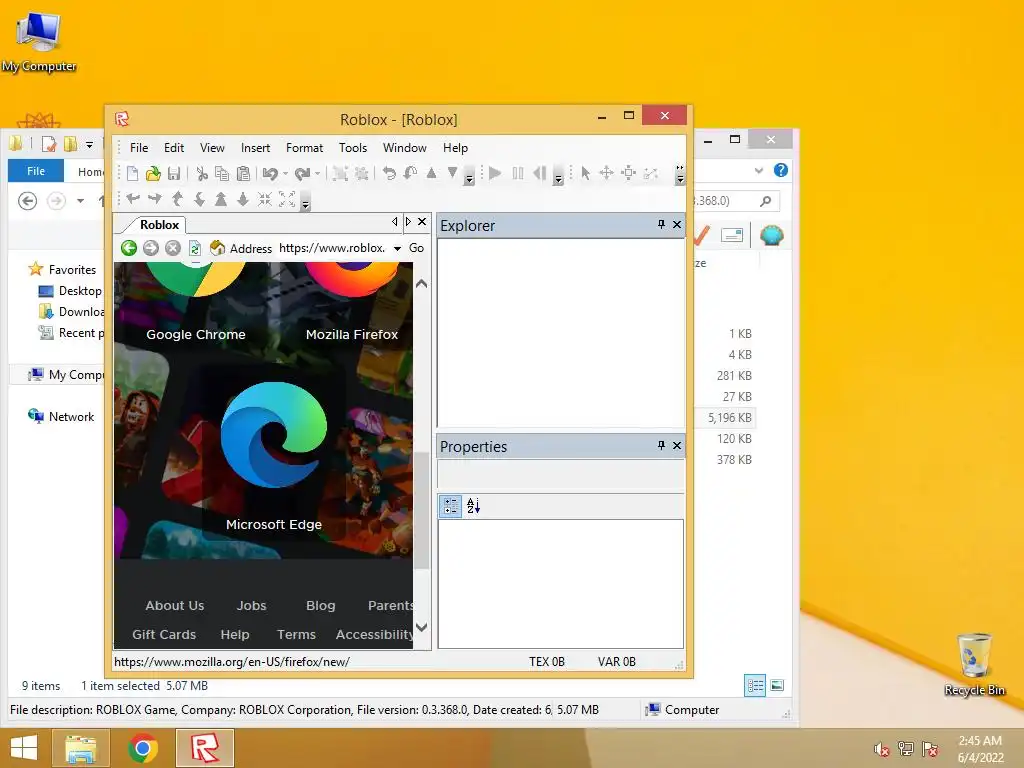Click the browser Back green arrow
1024x768 pixels.
click(129, 248)
